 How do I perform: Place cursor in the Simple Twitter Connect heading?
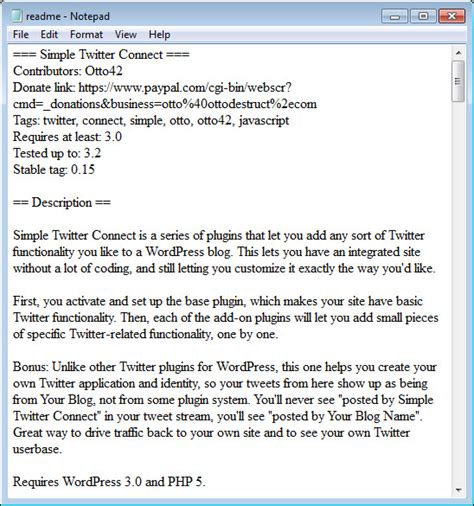click(x=101, y=54)
